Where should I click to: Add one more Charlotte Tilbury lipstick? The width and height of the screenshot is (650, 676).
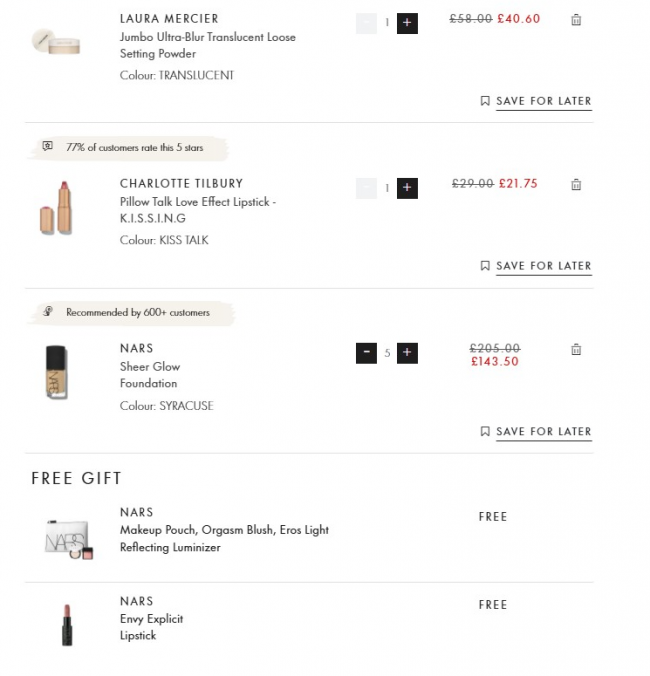[407, 187]
